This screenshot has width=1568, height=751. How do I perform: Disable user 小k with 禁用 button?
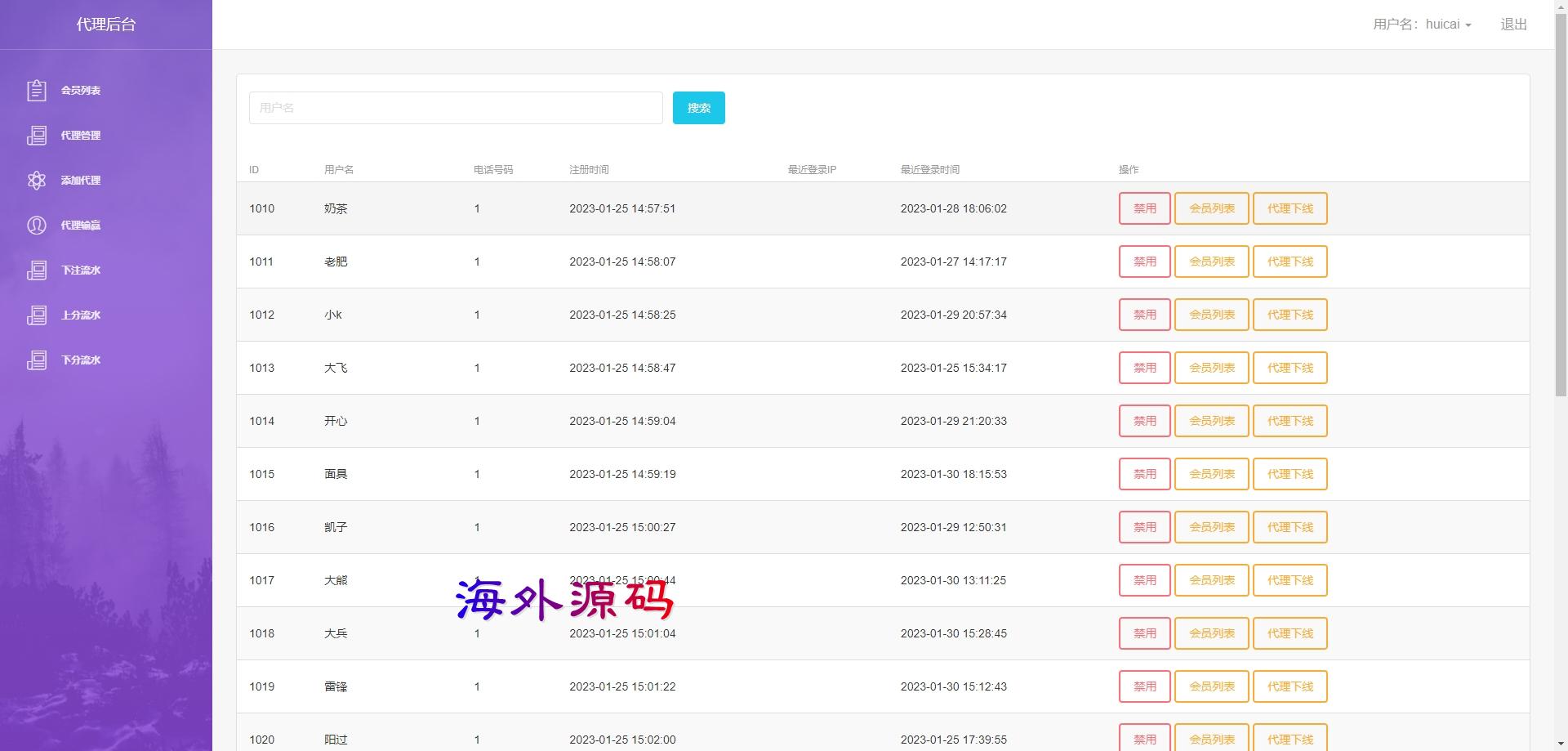point(1144,315)
